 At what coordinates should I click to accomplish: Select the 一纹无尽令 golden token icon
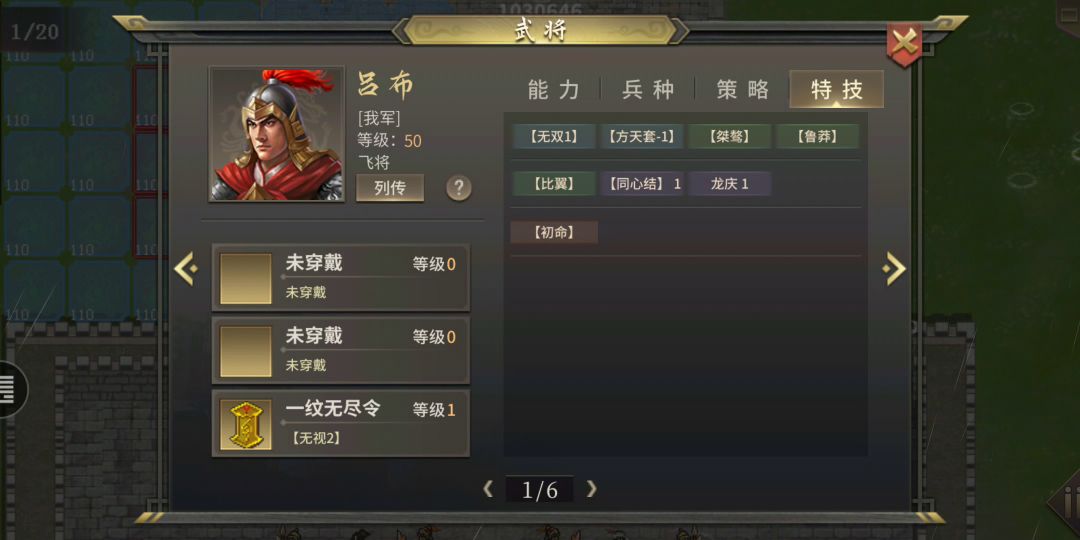pos(246,424)
